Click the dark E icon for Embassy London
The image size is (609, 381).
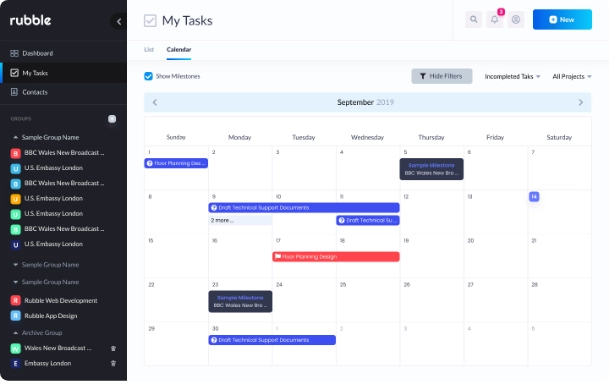[16, 364]
